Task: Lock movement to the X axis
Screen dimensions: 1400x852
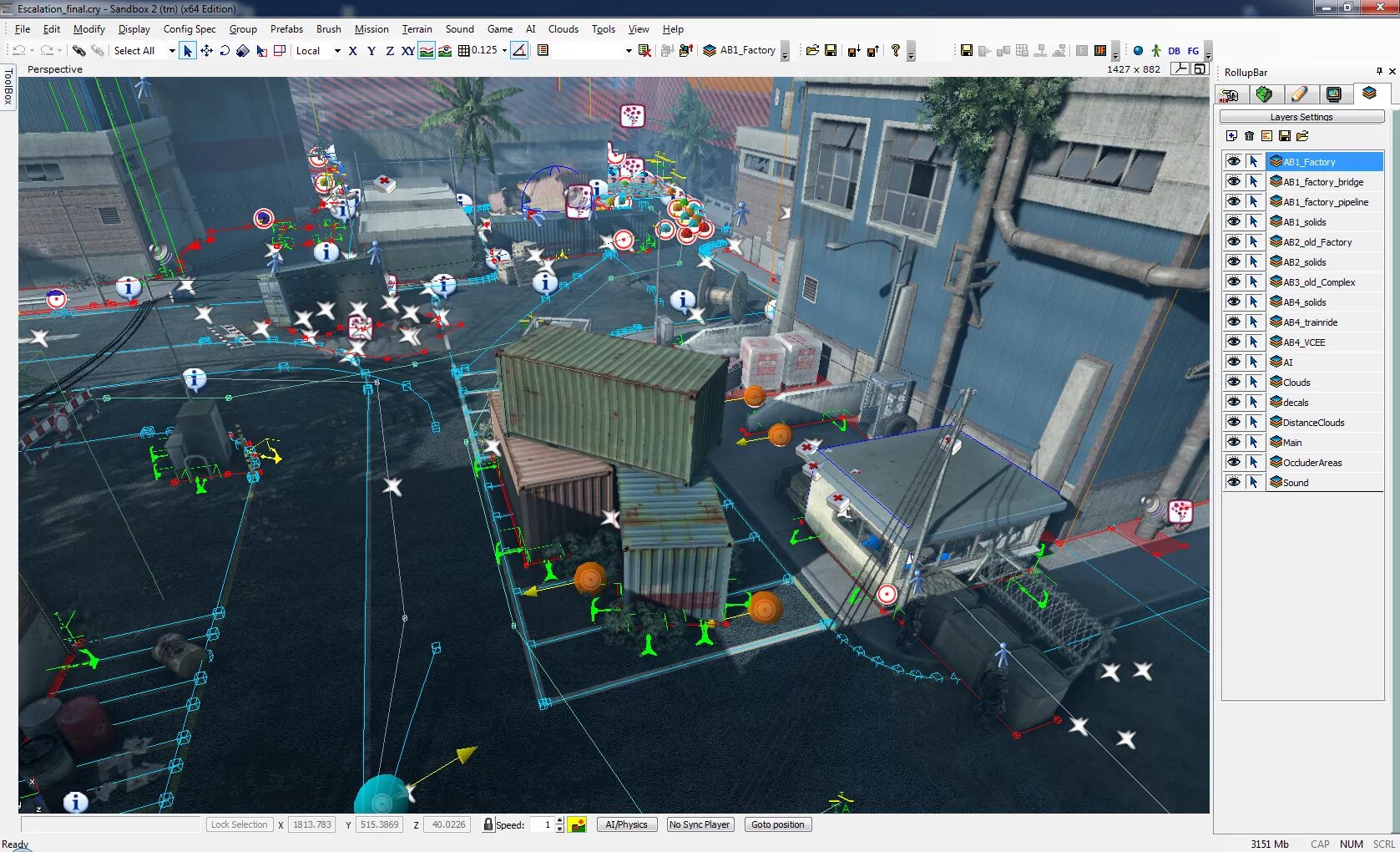Action: click(x=353, y=50)
